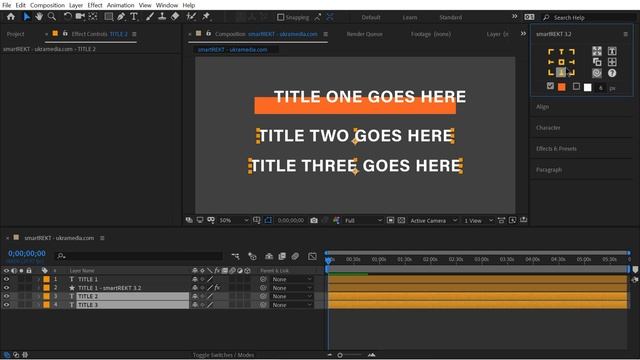Open composition flowchart icon in timeline
The width and height of the screenshot is (640, 360).
pos(236,256)
